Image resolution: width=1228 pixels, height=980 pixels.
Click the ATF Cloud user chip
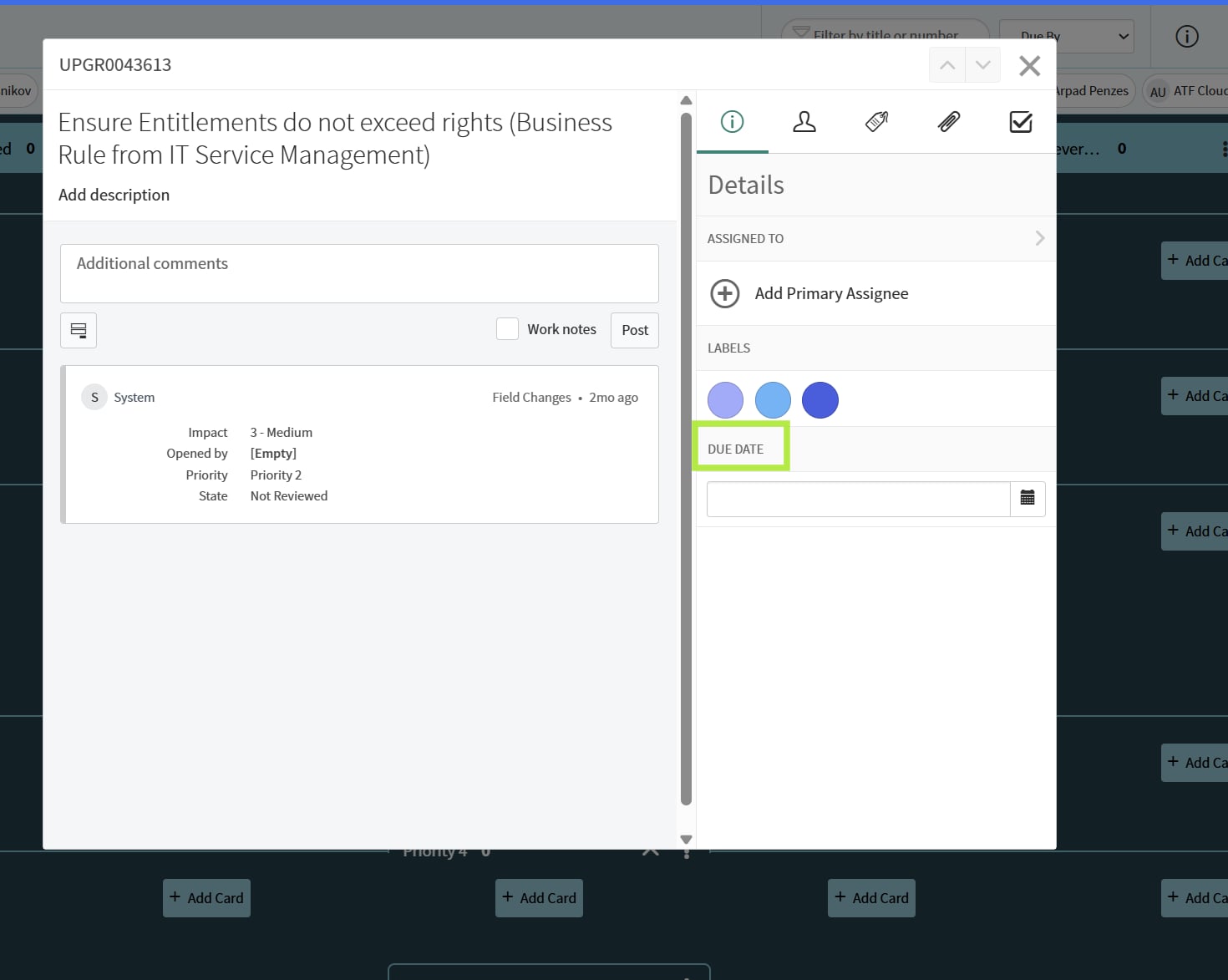(1186, 91)
